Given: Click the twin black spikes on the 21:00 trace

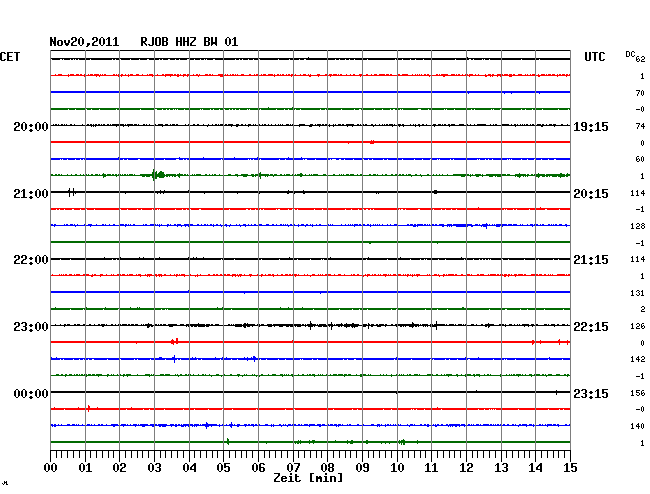Looking at the screenshot, I should point(72,192).
